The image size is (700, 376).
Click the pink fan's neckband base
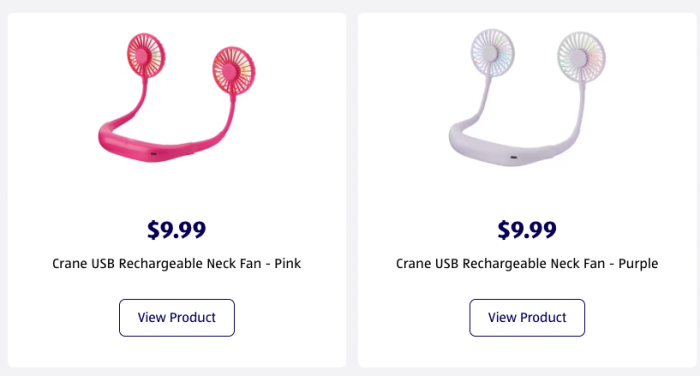coord(147,147)
